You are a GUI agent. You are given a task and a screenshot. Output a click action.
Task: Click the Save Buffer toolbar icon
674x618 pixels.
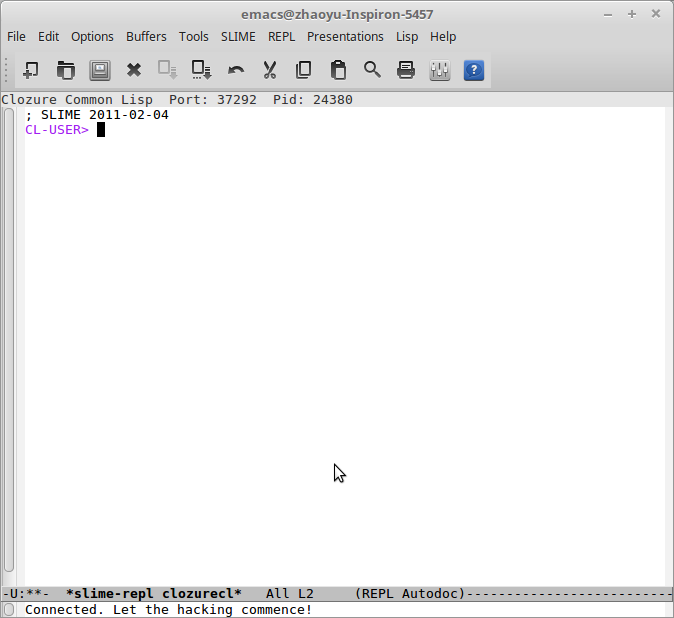point(100,70)
